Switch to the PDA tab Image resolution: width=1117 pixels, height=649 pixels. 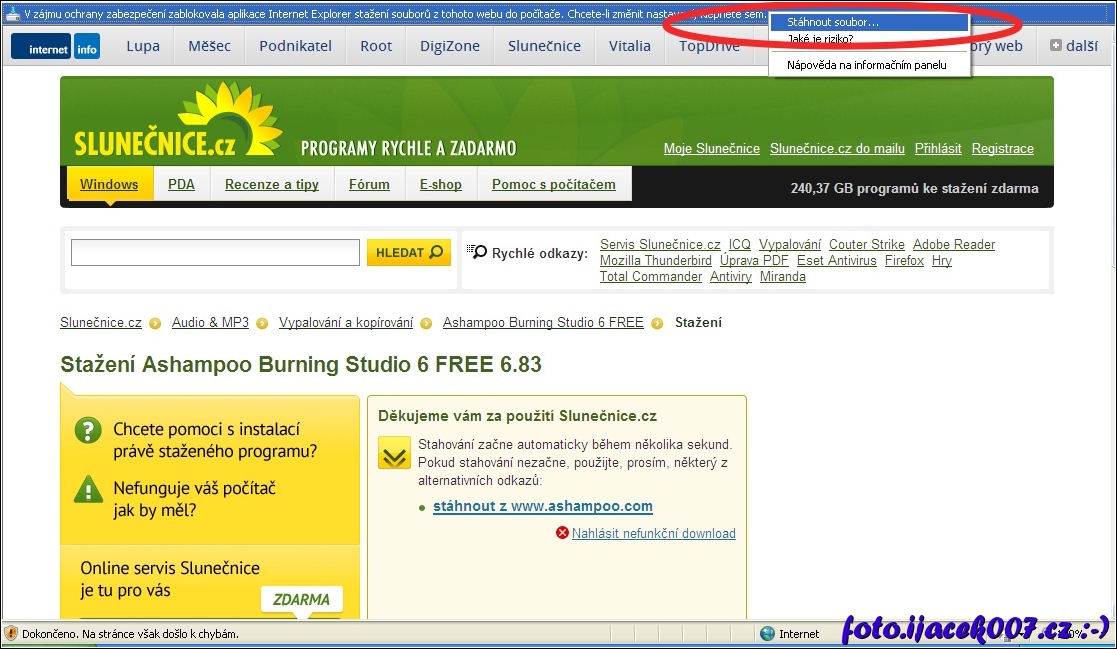(181, 184)
